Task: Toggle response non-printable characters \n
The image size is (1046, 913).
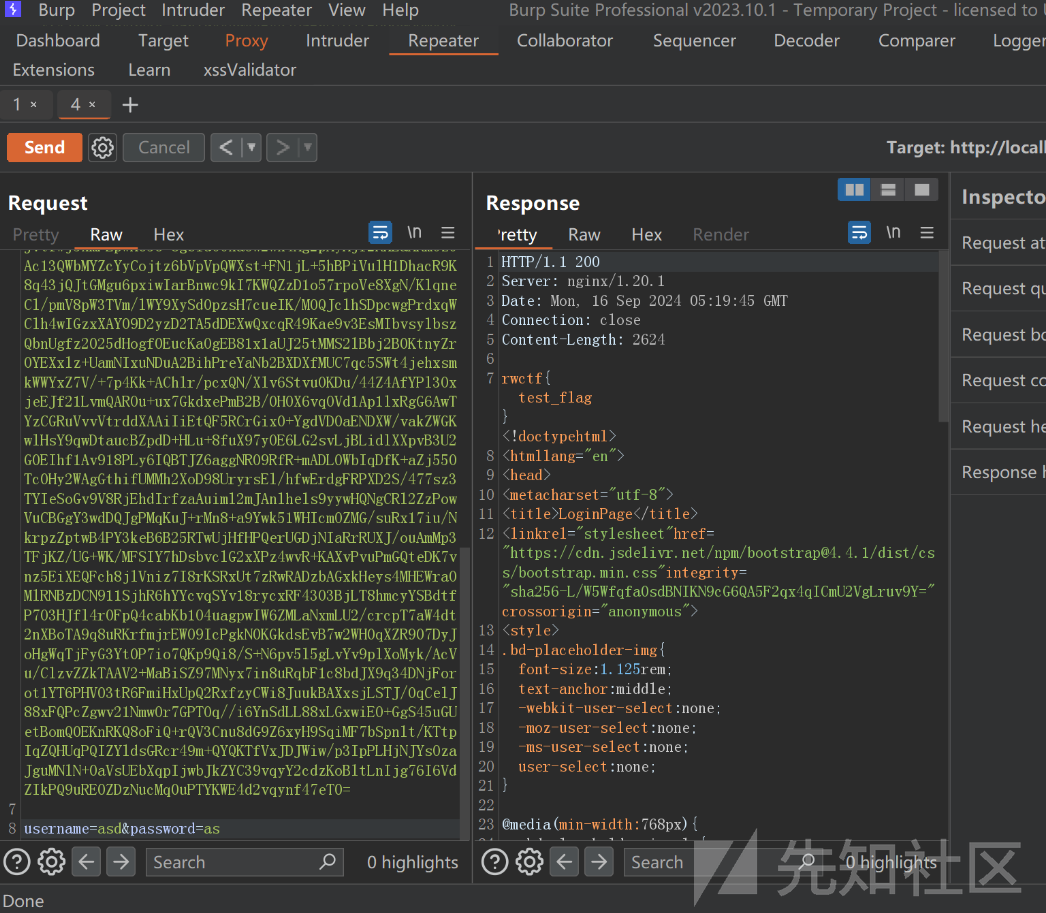Action: click(893, 232)
